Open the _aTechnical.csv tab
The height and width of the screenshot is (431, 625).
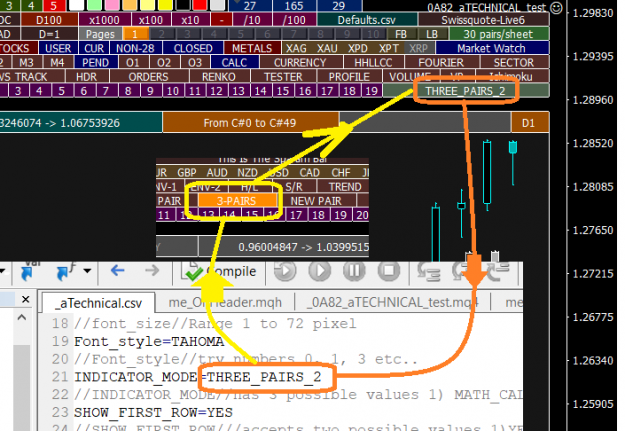98,303
